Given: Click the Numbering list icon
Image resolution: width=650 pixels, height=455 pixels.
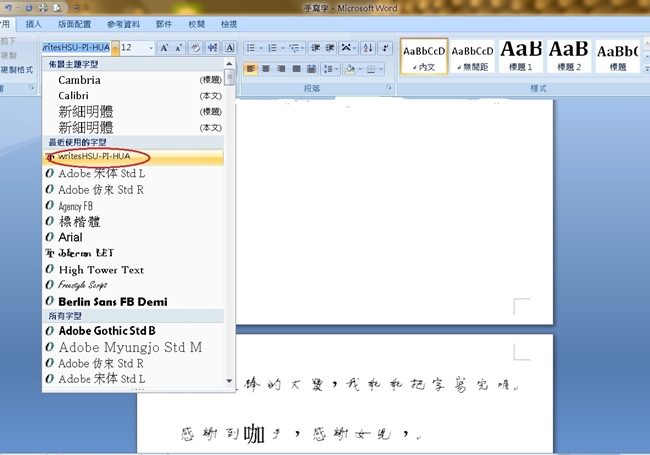Looking at the screenshot, I should (x=272, y=48).
